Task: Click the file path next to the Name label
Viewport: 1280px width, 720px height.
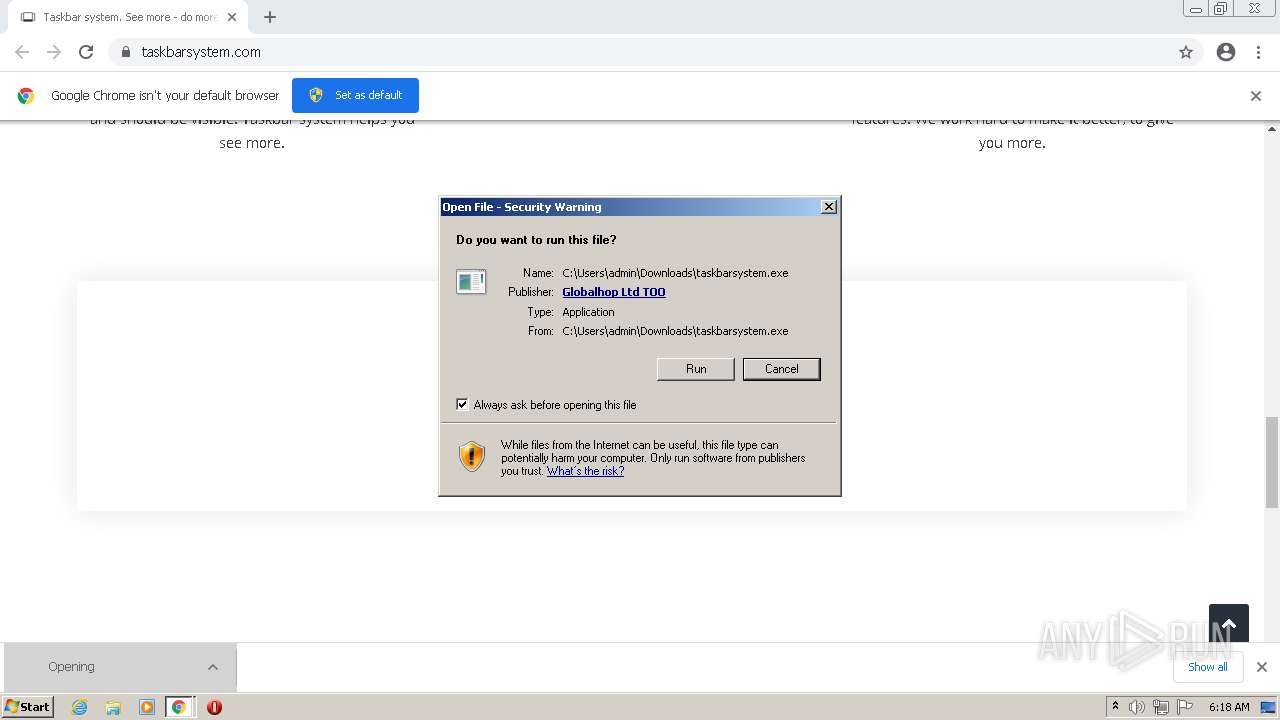Action: 675,273
